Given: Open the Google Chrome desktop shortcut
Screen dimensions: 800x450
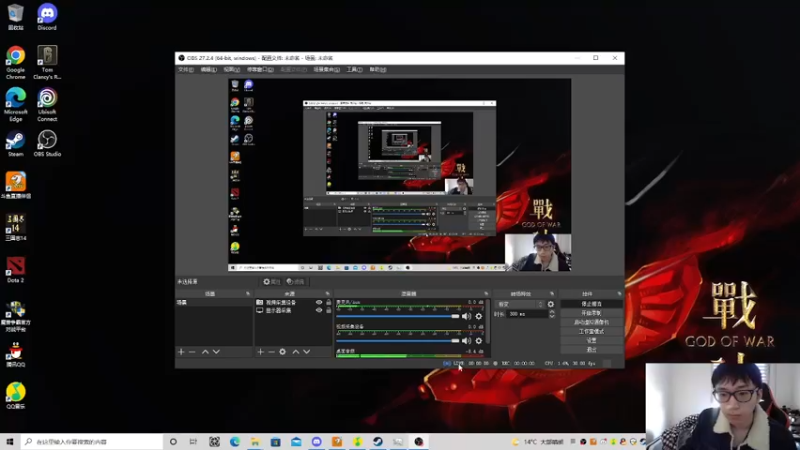Looking at the screenshot, I should (15, 62).
